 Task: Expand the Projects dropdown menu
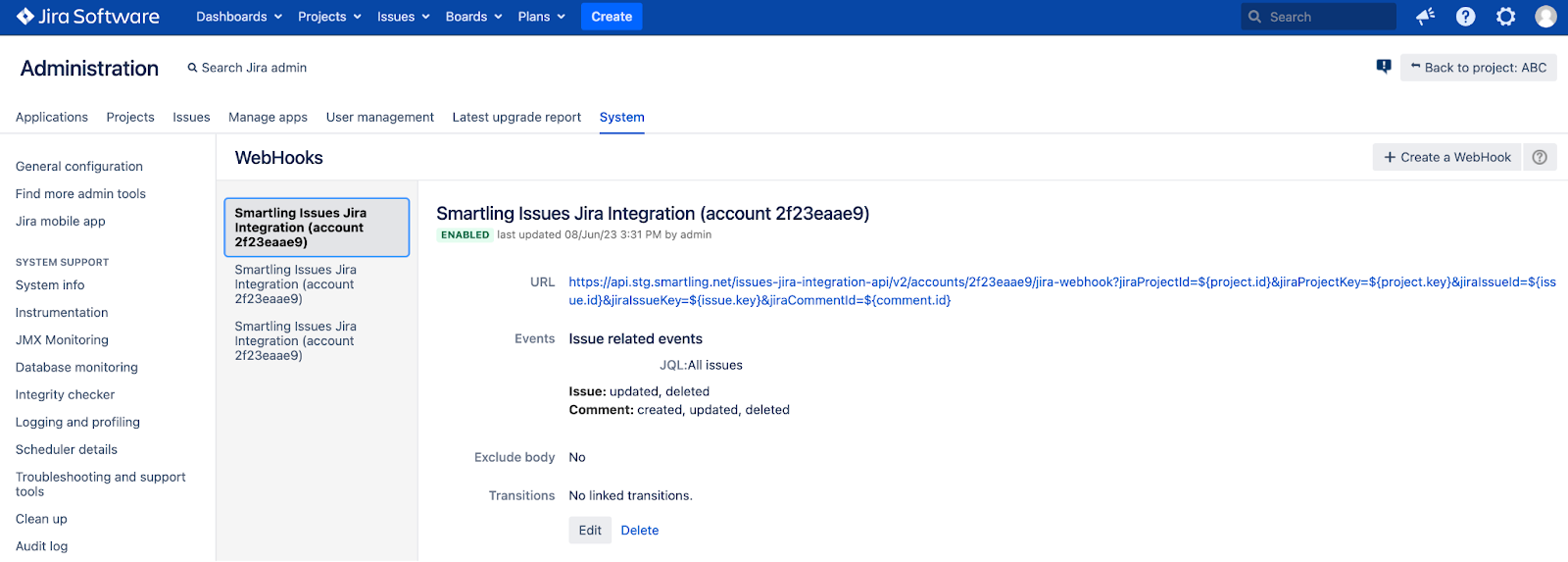click(x=329, y=17)
